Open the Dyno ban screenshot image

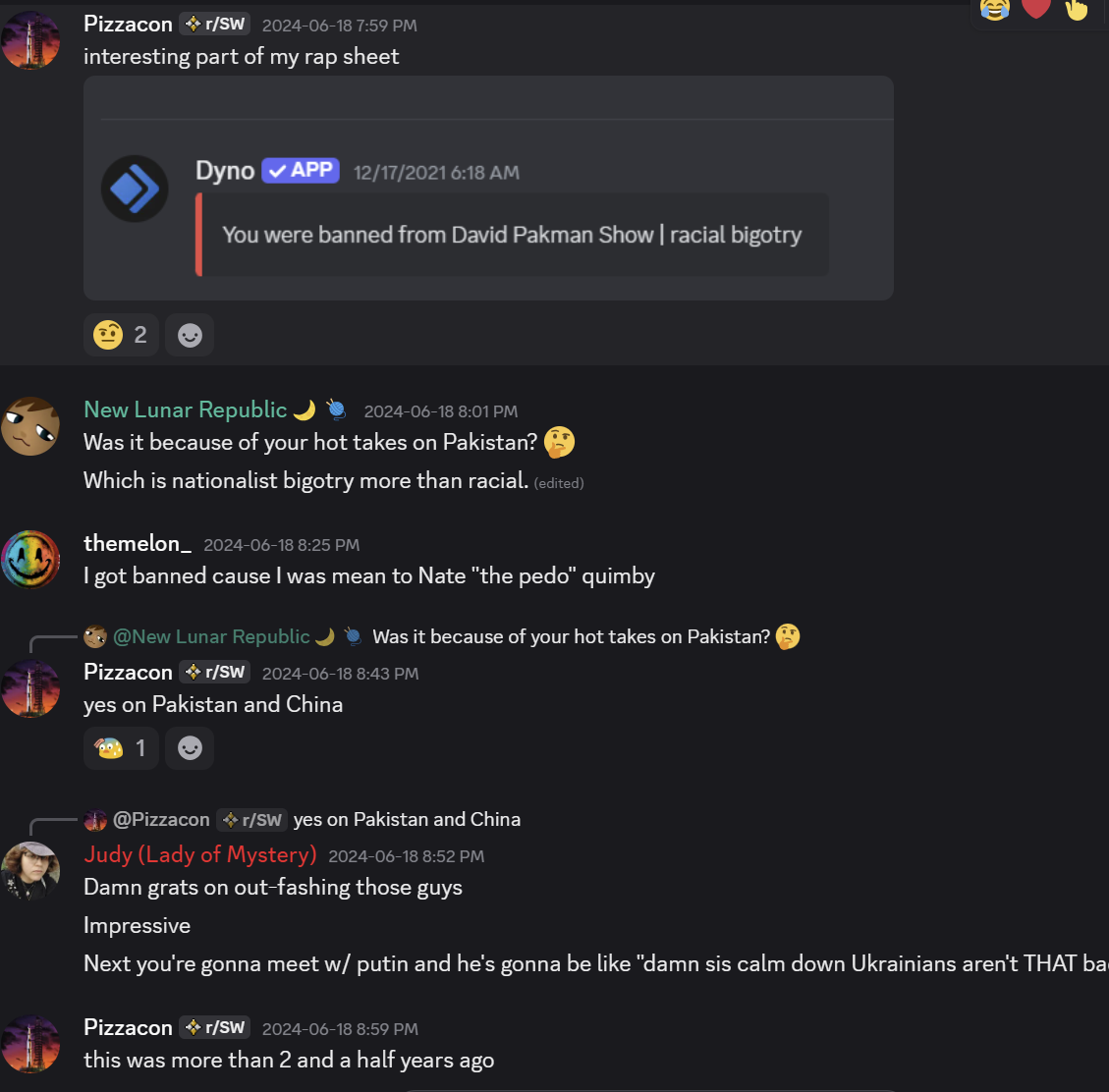coord(488,188)
